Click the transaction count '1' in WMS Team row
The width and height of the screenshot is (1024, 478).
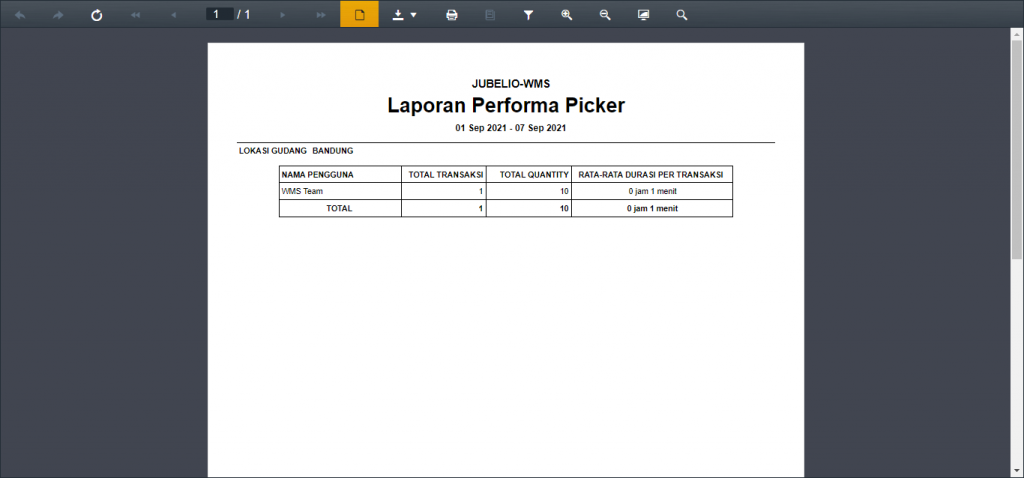point(481,191)
